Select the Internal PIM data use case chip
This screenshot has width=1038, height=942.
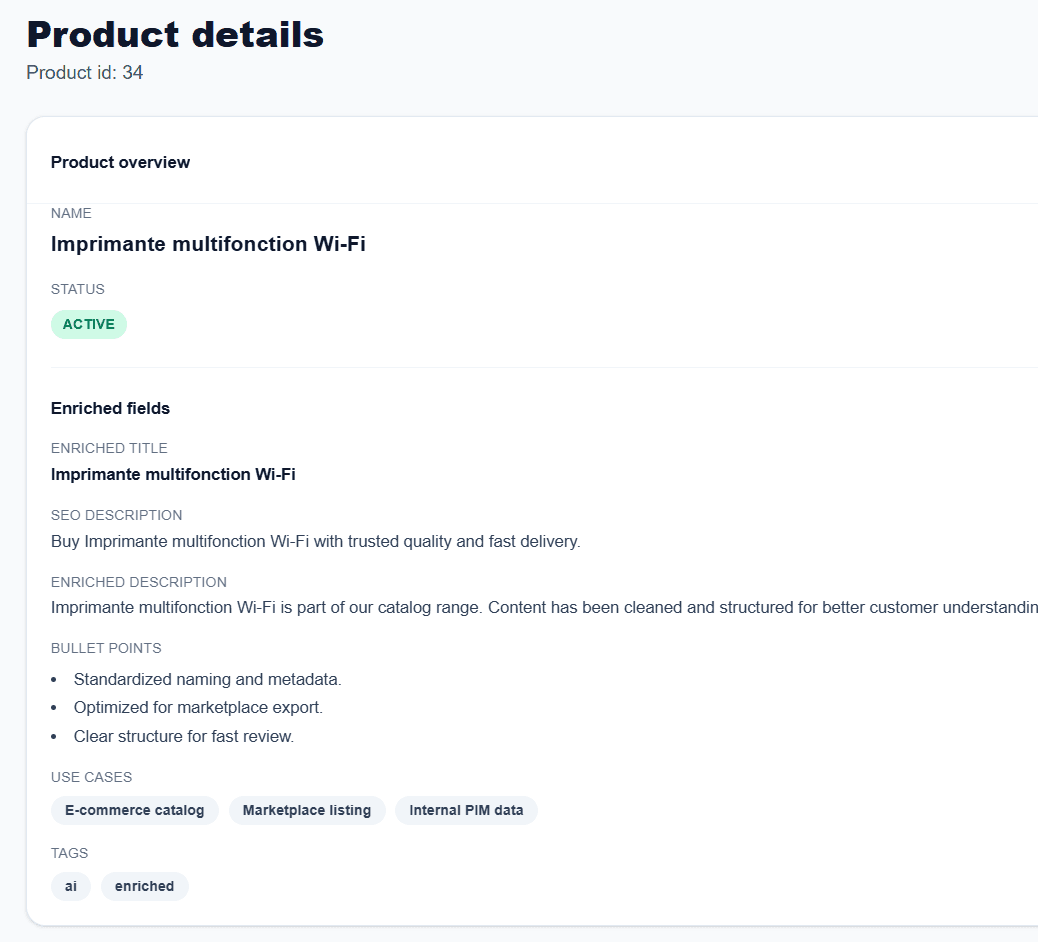pos(466,810)
